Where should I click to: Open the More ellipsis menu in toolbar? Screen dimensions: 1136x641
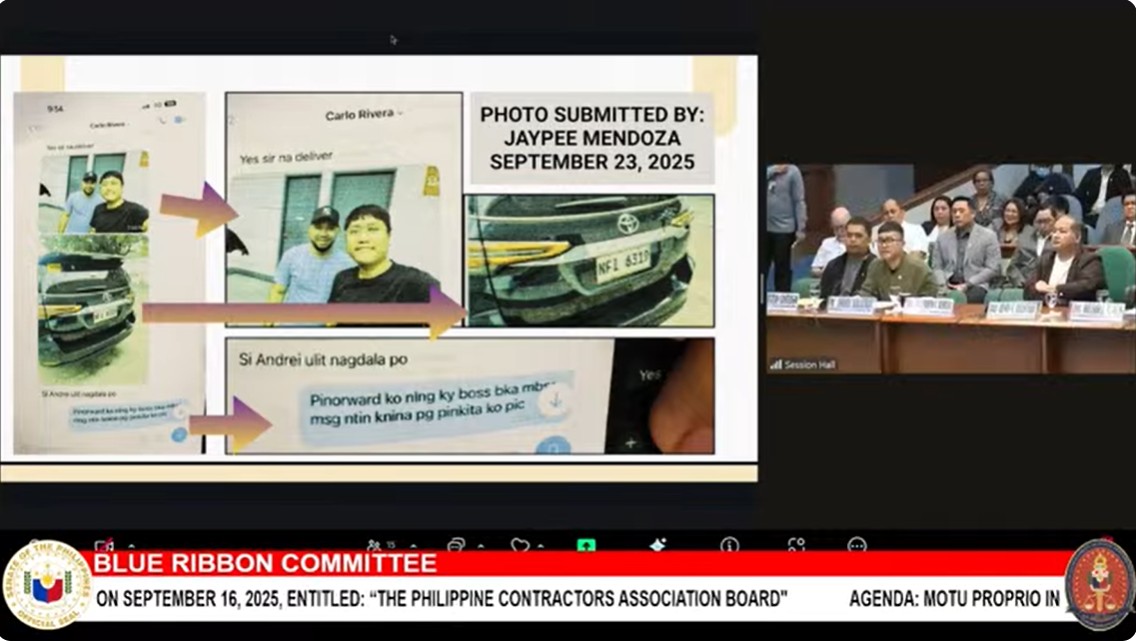click(x=857, y=545)
